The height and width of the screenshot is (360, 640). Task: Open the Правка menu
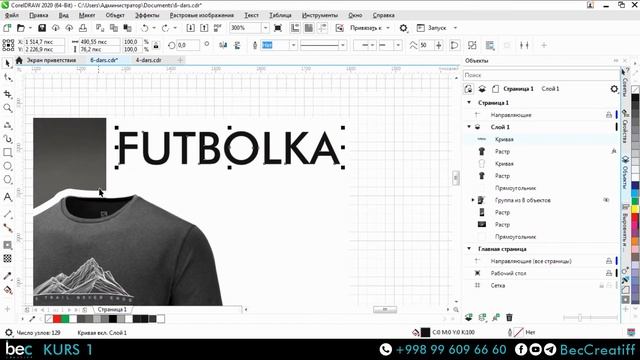point(38,15)
